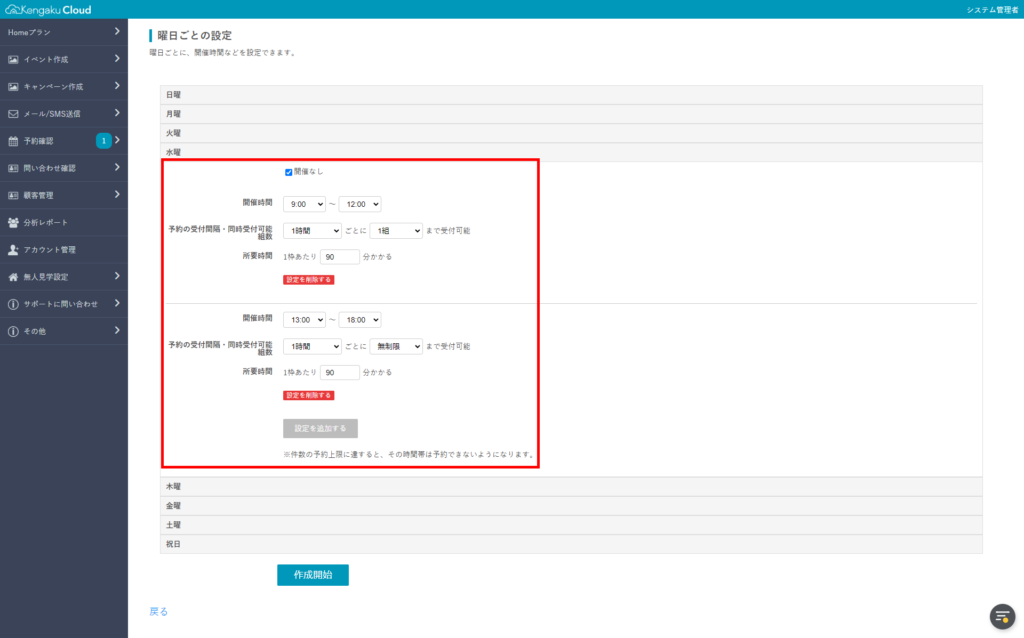Click the 無人見学設定 house icon
Image resolution: width=1024 pixels, height=638 pixels.
[13, 277]
